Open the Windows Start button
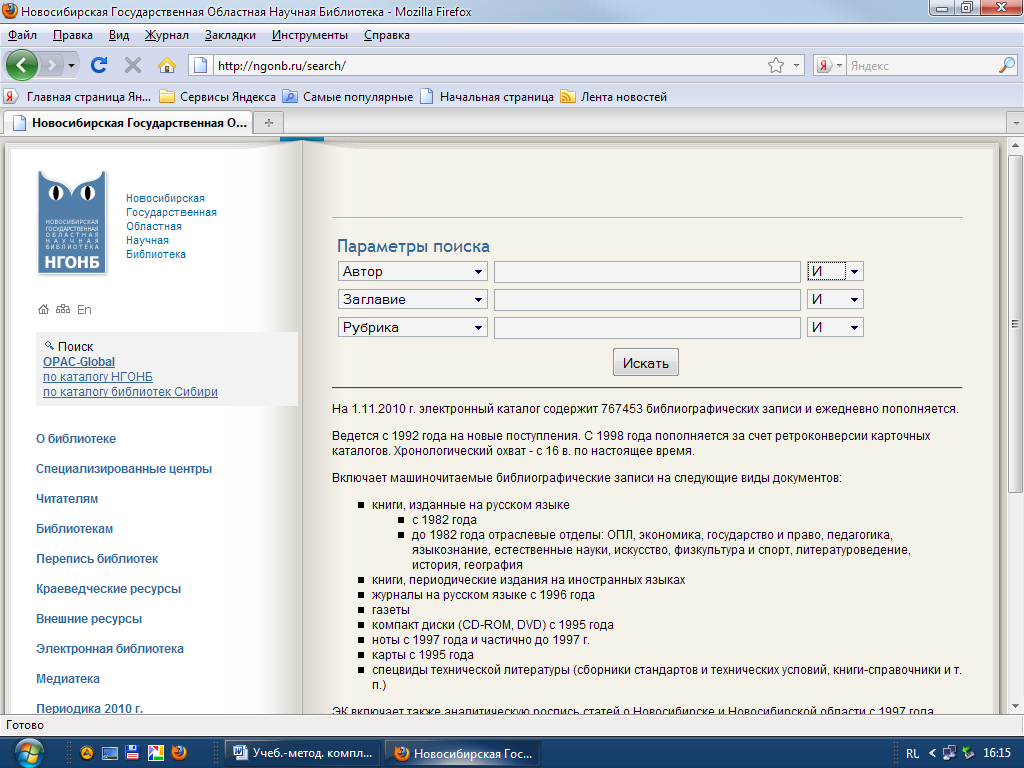Screen dimensions: 1024x768 (29, 752)
